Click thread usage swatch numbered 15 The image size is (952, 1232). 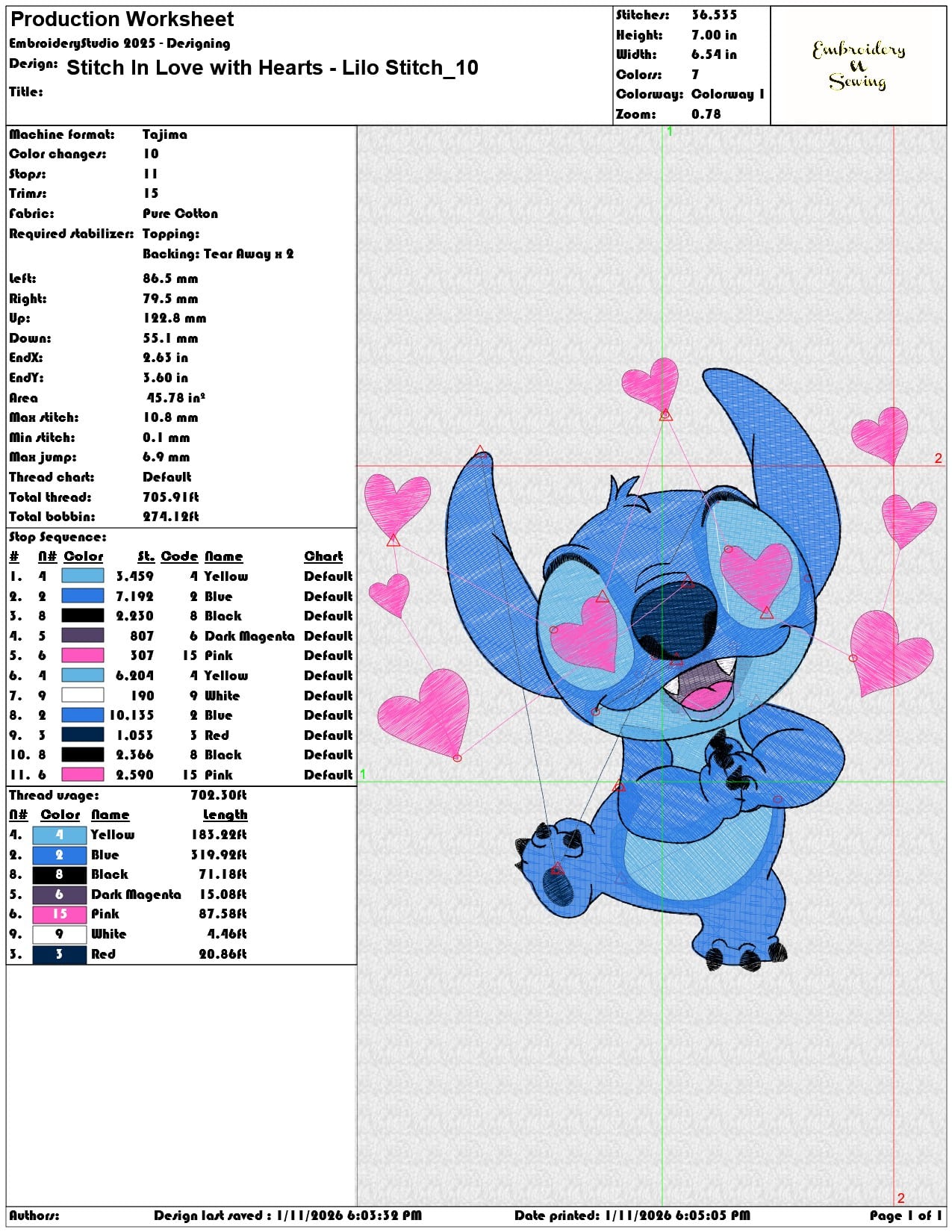tap(60, 914)
